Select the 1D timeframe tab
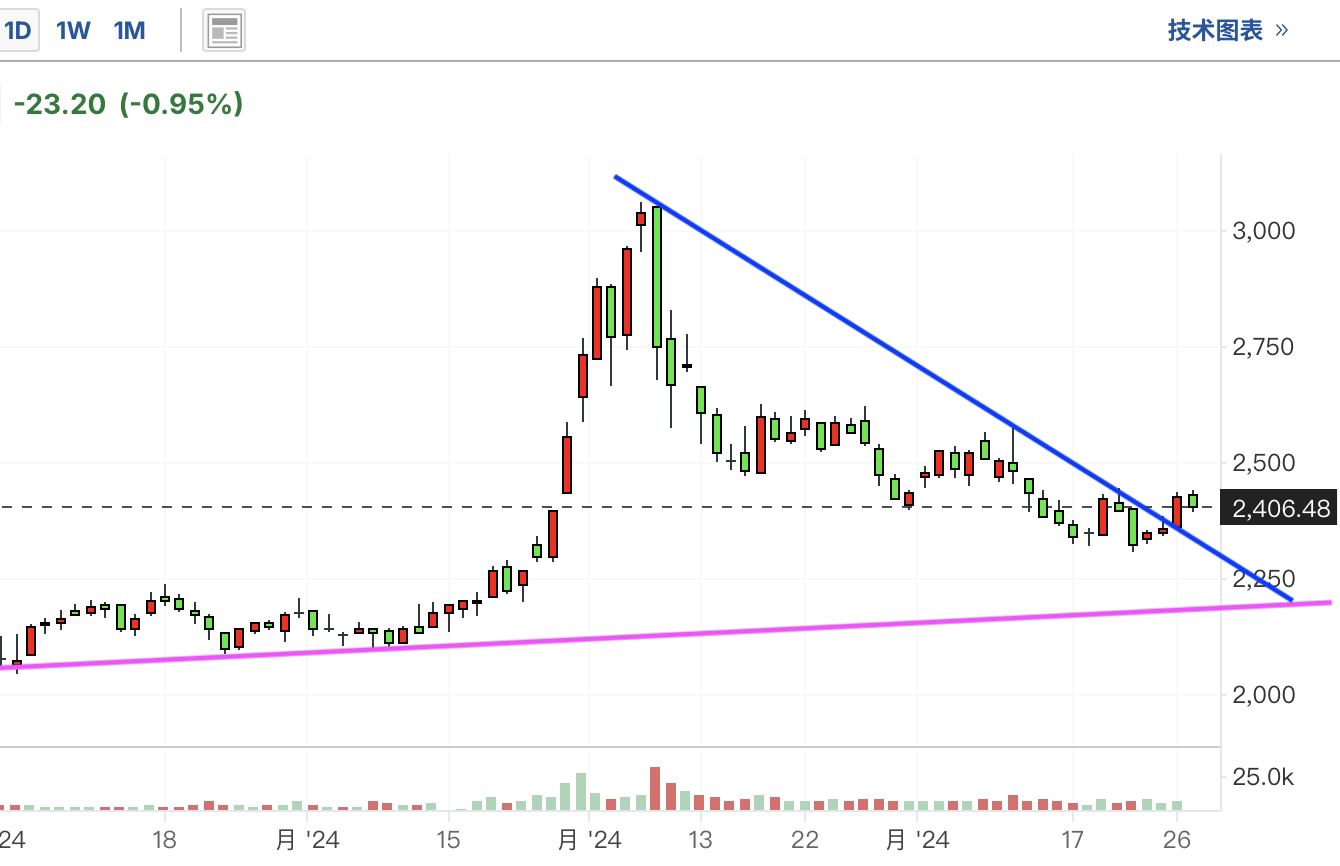Screen dimensions: 1340x866 coord(17,31)
